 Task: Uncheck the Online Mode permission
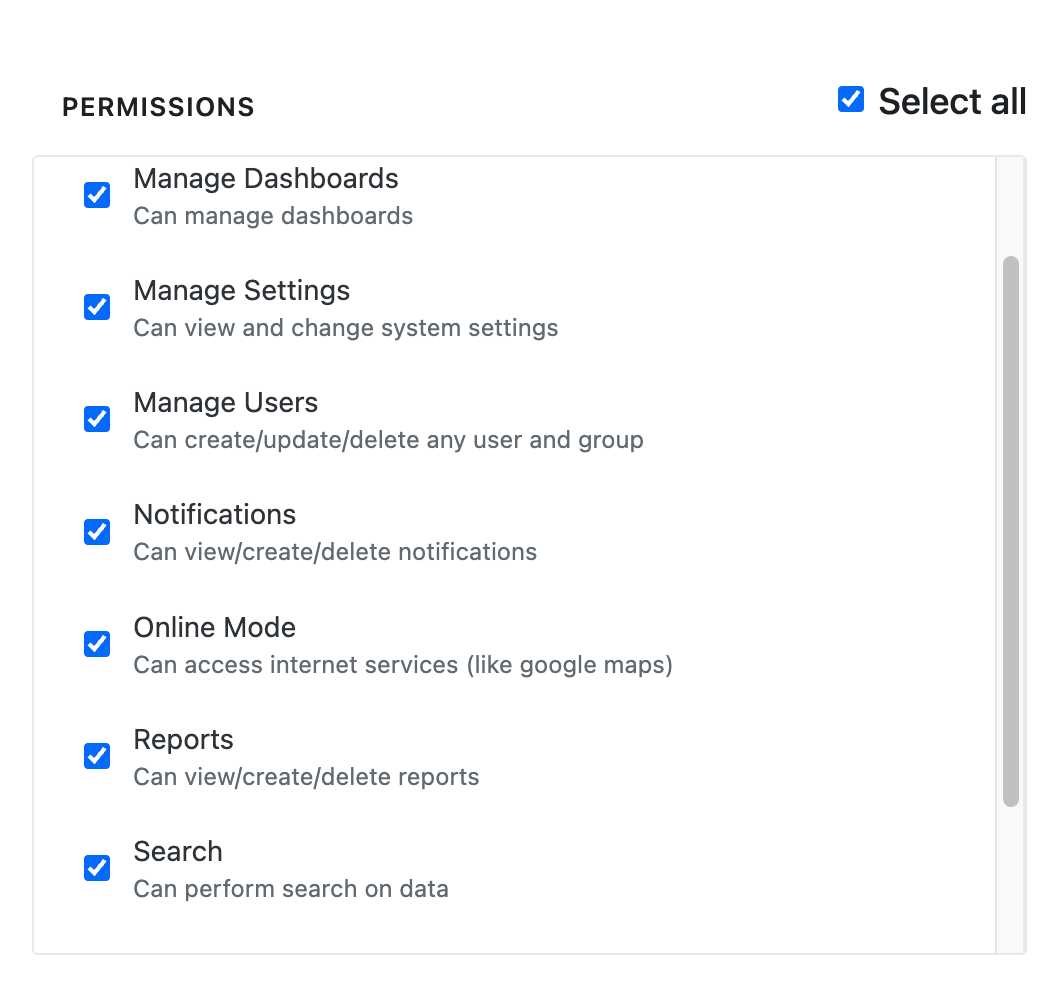[x=97, y=644]
